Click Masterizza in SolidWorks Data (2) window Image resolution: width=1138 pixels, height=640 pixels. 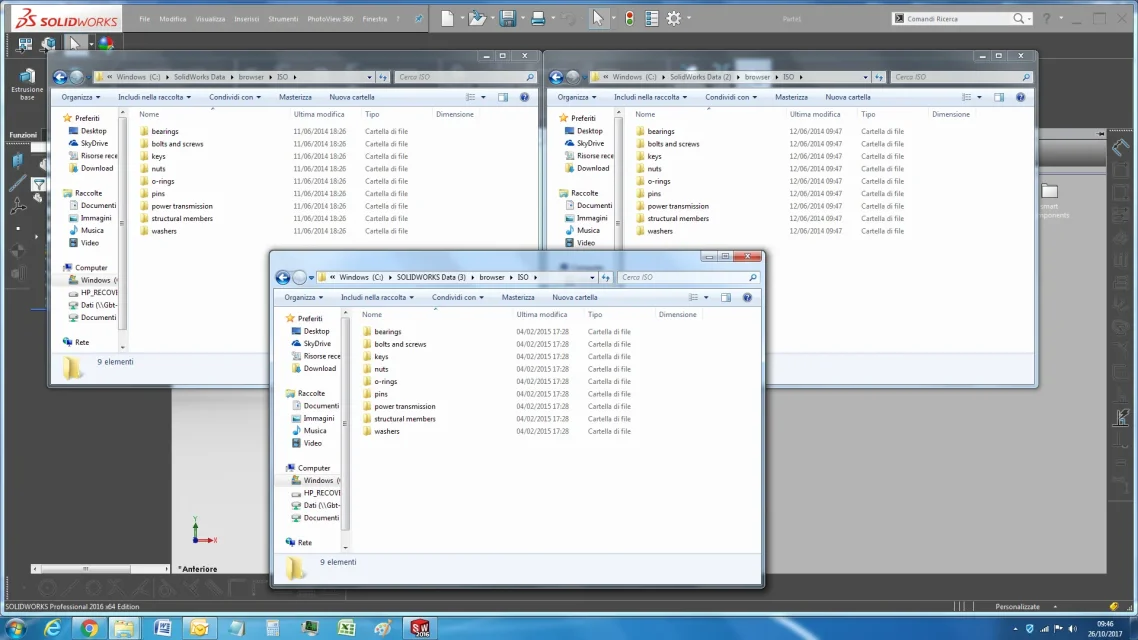click(x=790, y=97)
